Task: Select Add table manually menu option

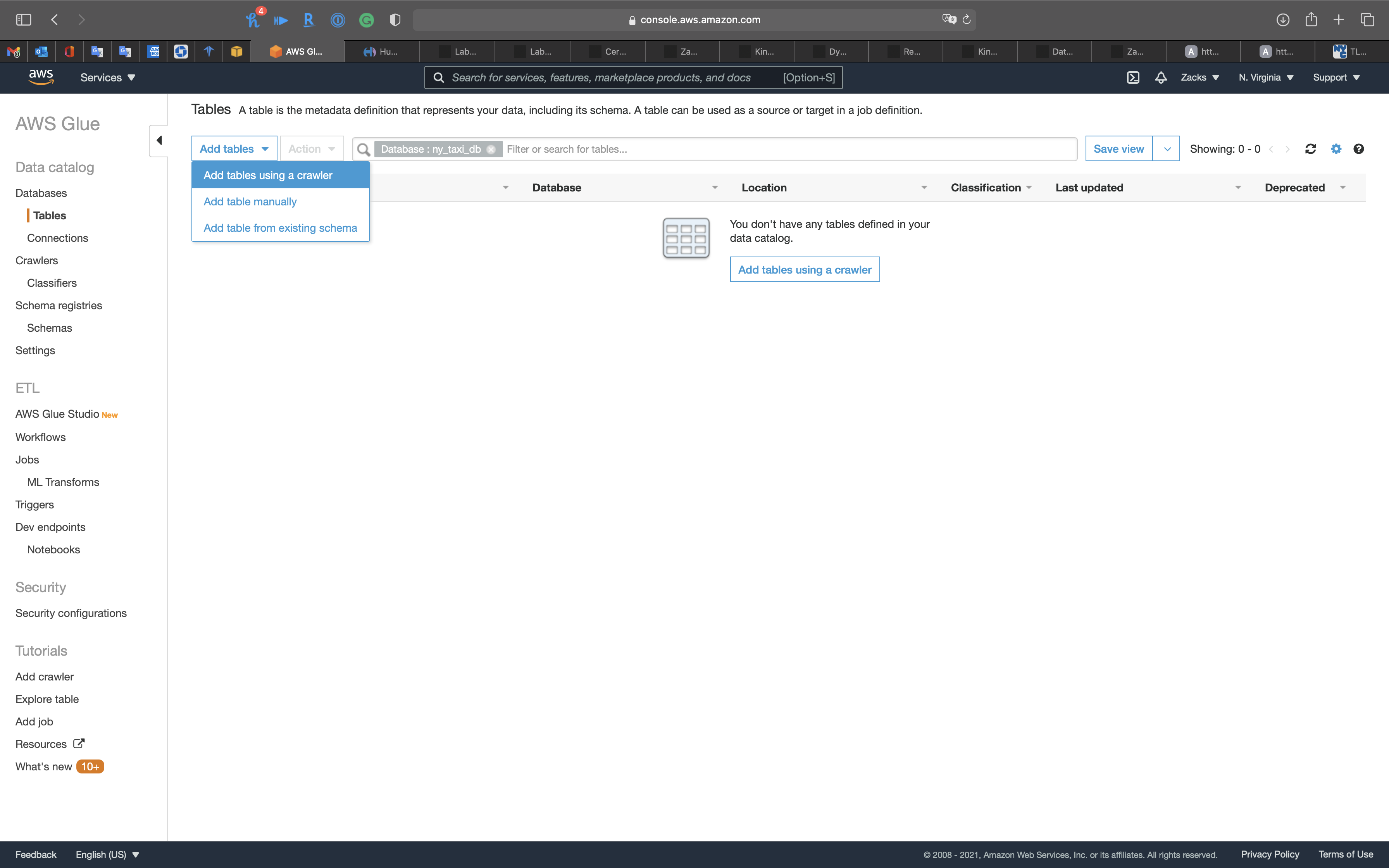Action: pyautogui.click(x=250, y=201)
